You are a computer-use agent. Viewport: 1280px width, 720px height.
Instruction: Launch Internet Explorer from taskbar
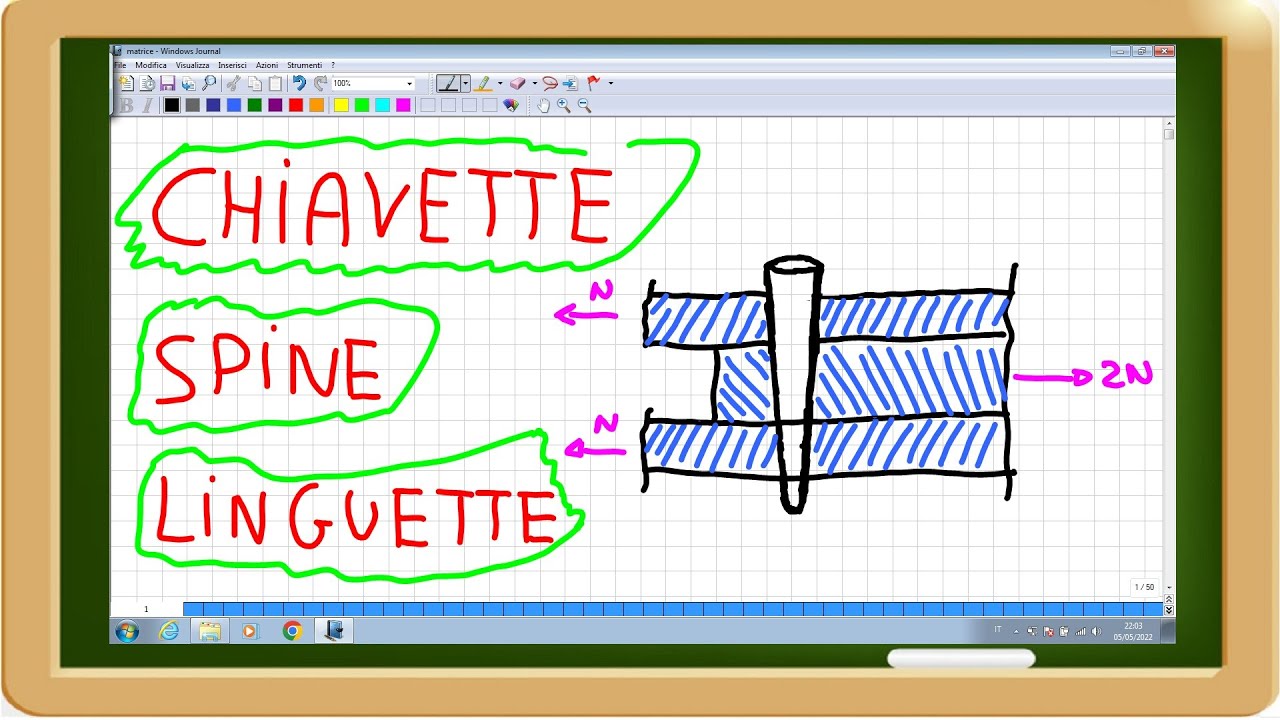coord(169,631)
